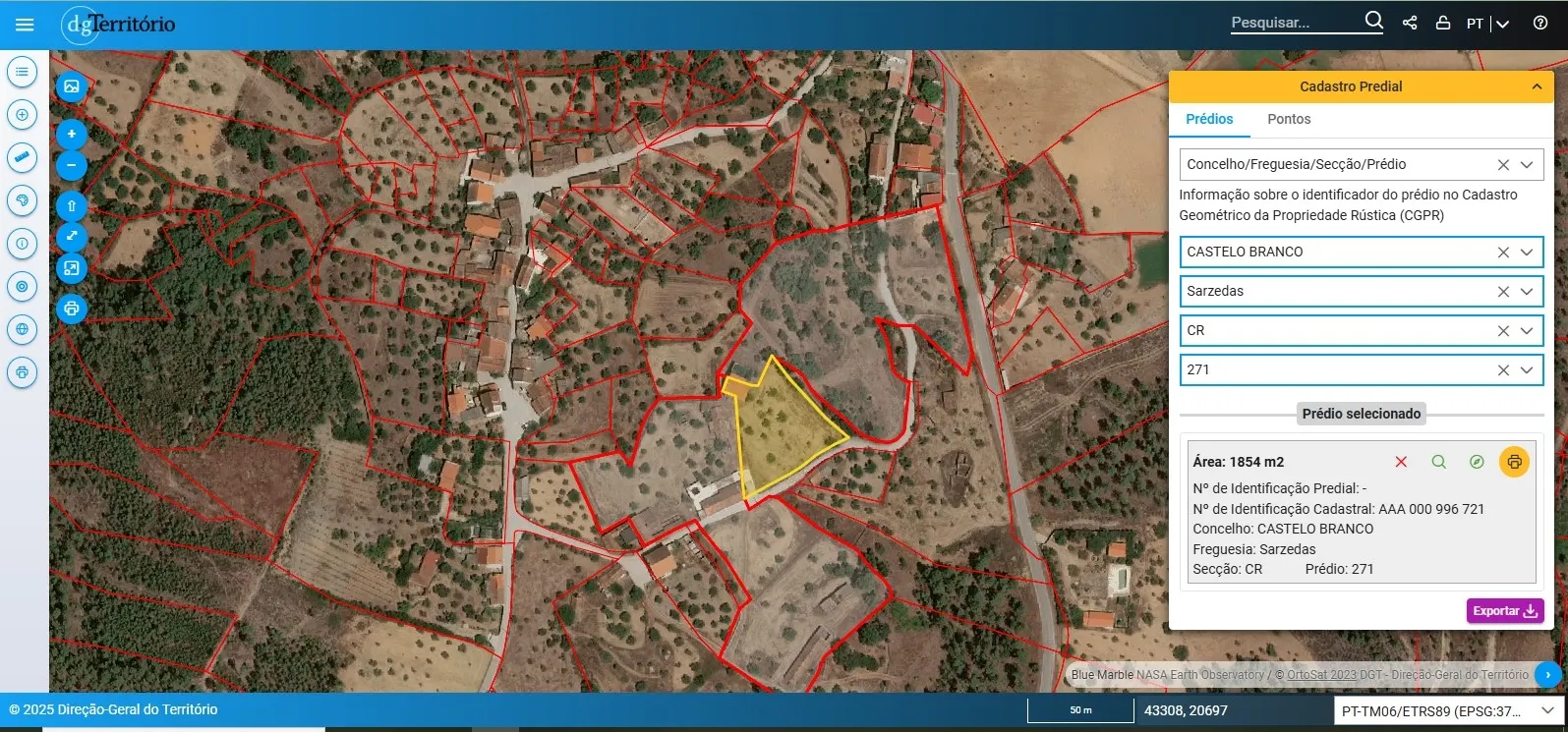The width and height of the screenshot is (1568, 732).
Task: Switch to the Pontos tab
Action: (1289, 119)
